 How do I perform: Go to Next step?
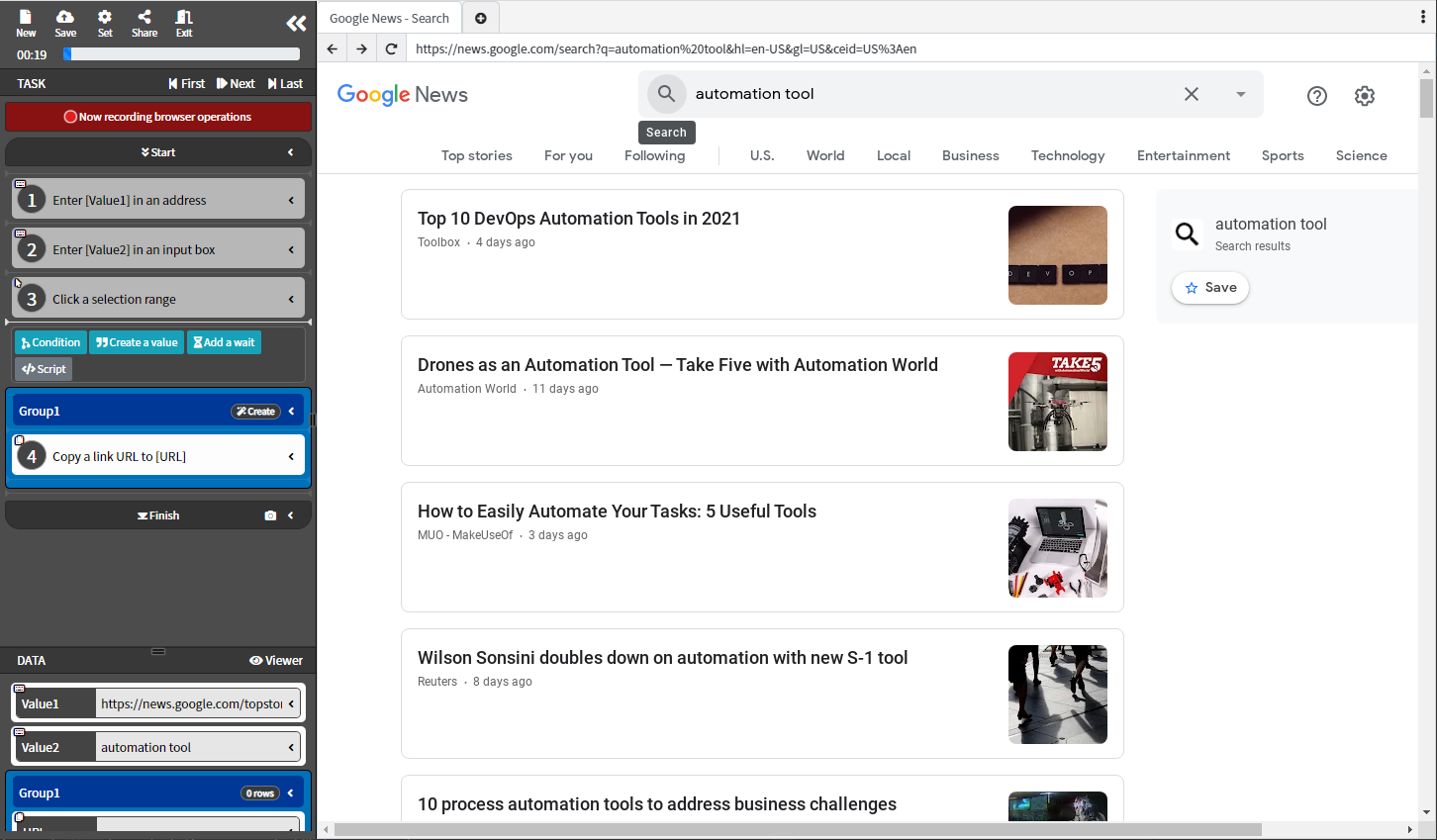click(x=236, y=84)
